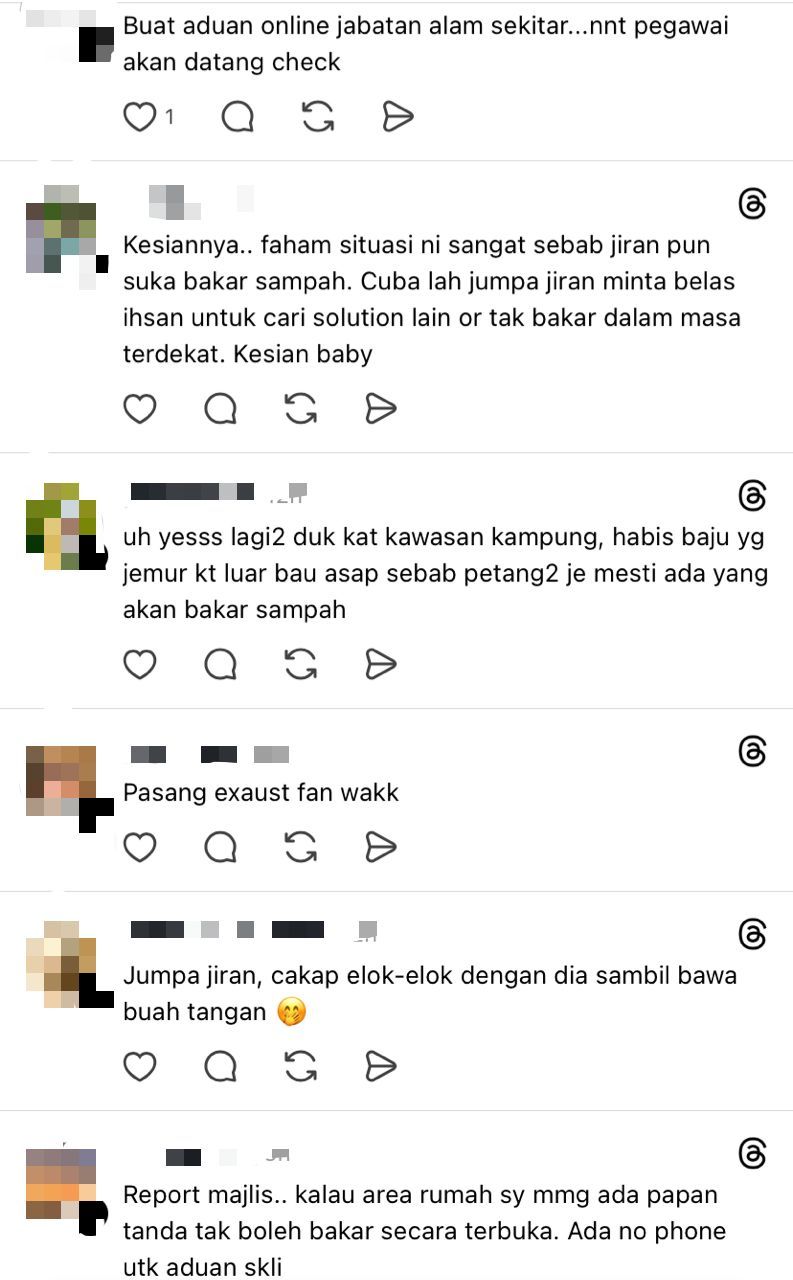The height and width of the screenshot is (1280, 793).
Task: Reply to the 'Kesian baby' comment
Action: [220, 408]
